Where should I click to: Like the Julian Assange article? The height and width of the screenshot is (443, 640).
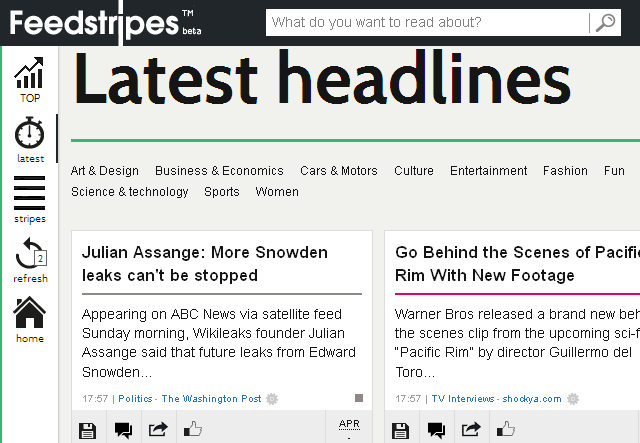pos(193,429)
